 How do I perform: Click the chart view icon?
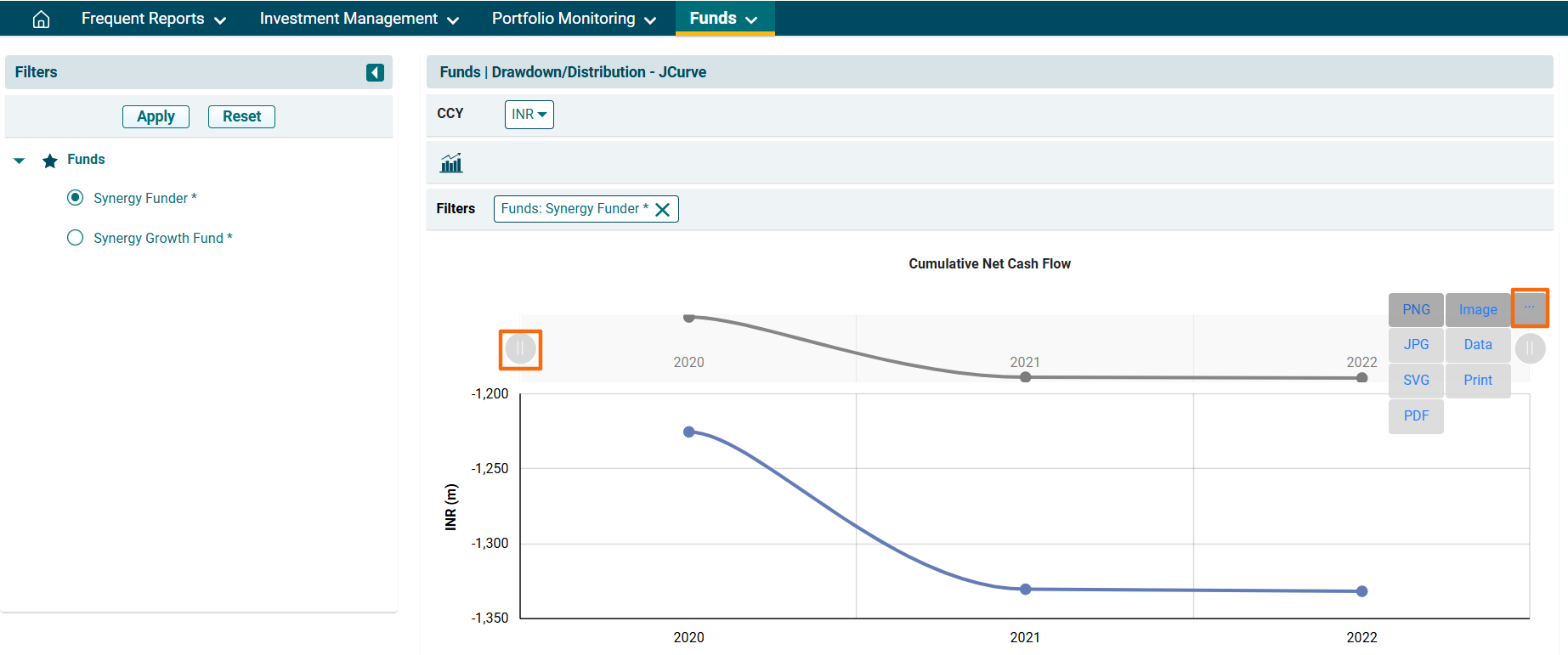tap(451, 163)
